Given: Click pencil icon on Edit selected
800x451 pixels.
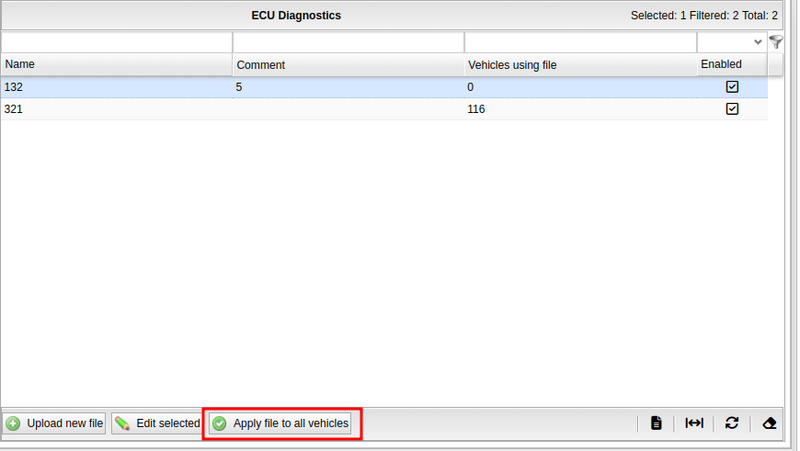Looking at the screenshot, I should click(122, 424).
